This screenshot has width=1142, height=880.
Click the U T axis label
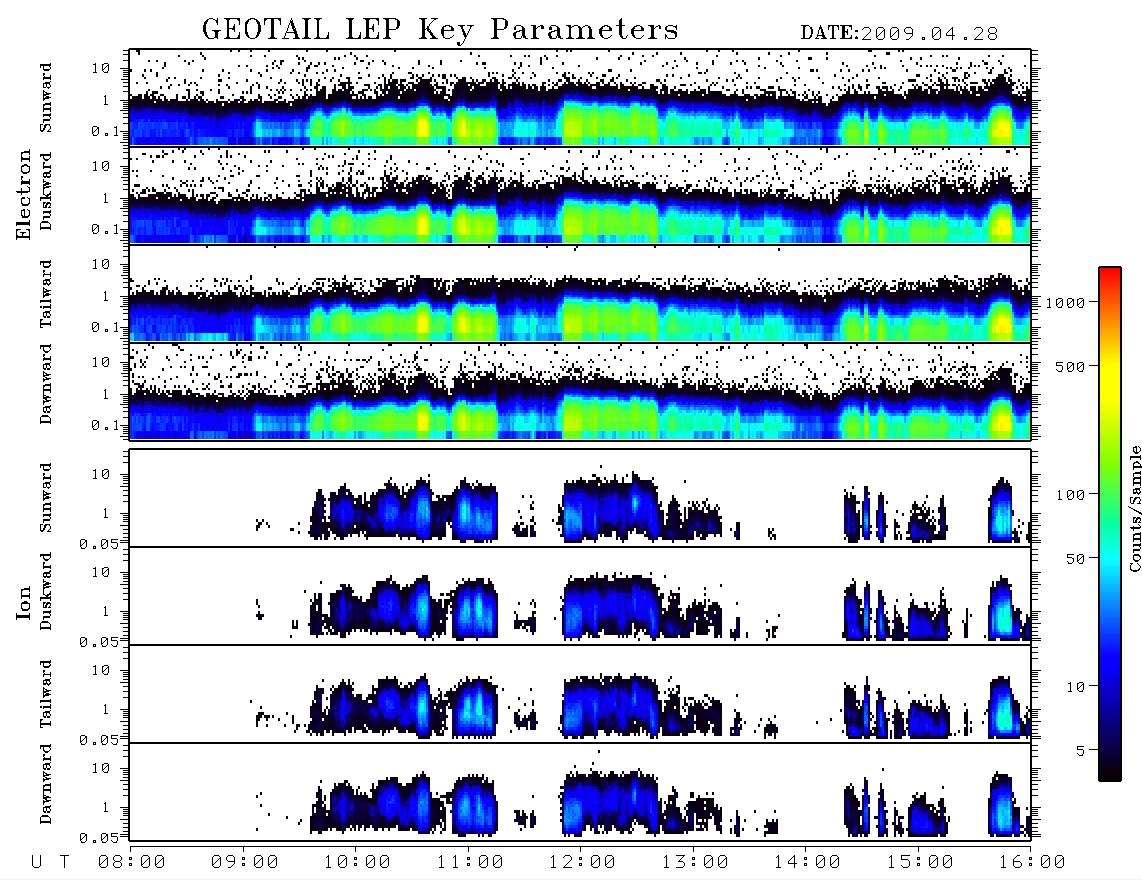pos(50,862)
